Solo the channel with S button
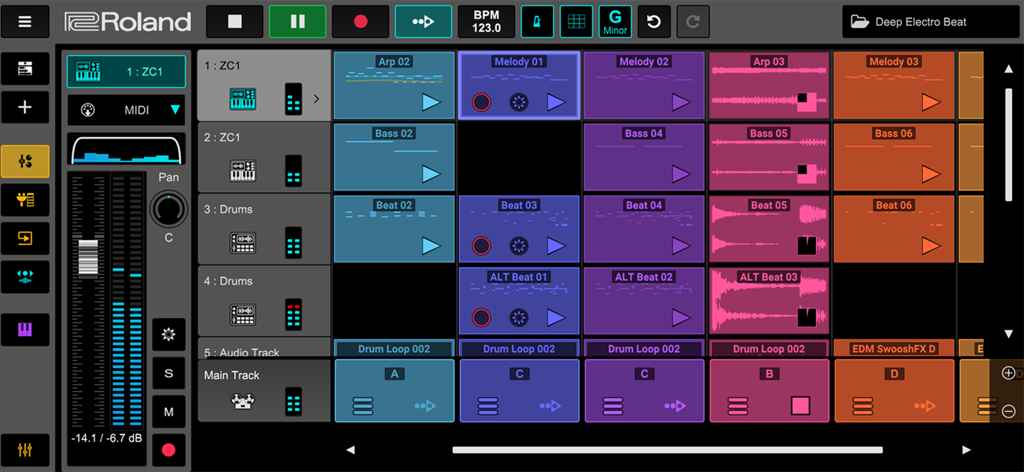Image resolution: width=1024 pixels, height=472 pixels. click(168, 373)
